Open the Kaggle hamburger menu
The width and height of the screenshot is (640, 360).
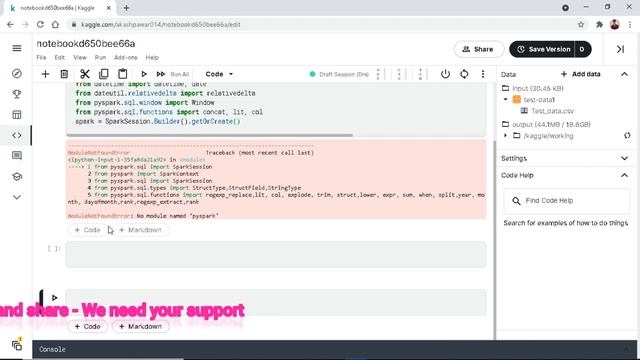pyautogui.click(x=17, y=48)
